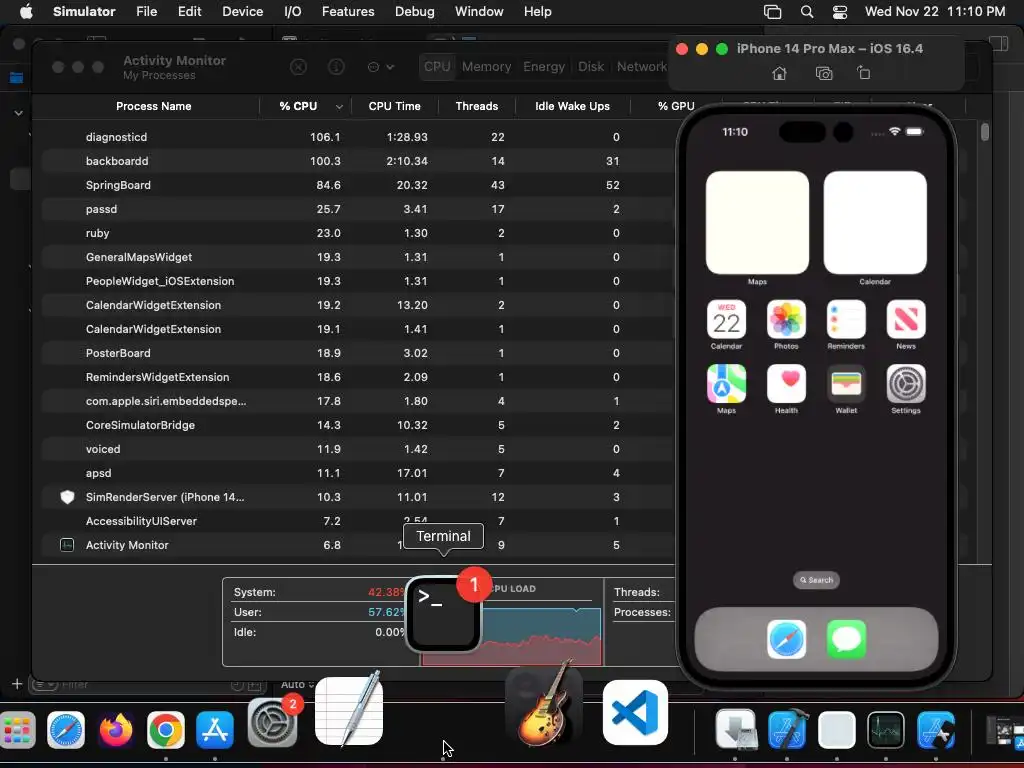Select the passd process row
The height and width of the screenshot is (768, 1024).
click(x=358, y=209)
